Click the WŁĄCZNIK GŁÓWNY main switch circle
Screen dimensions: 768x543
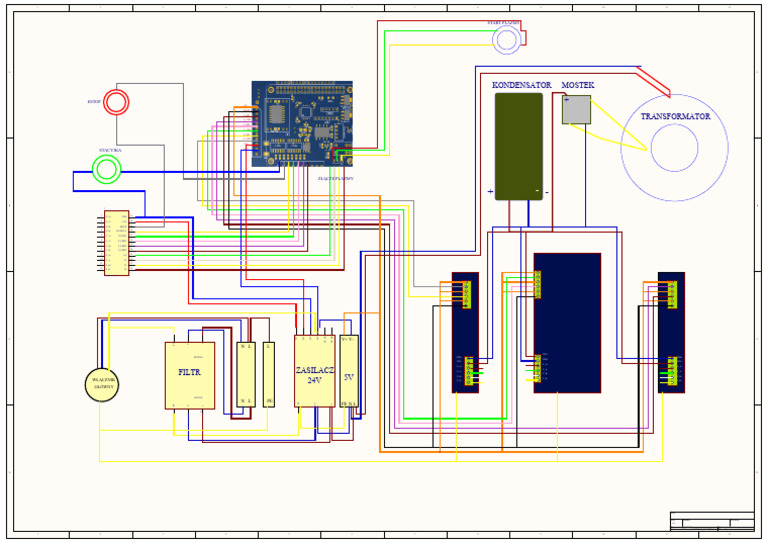click(x=102, y=384)
